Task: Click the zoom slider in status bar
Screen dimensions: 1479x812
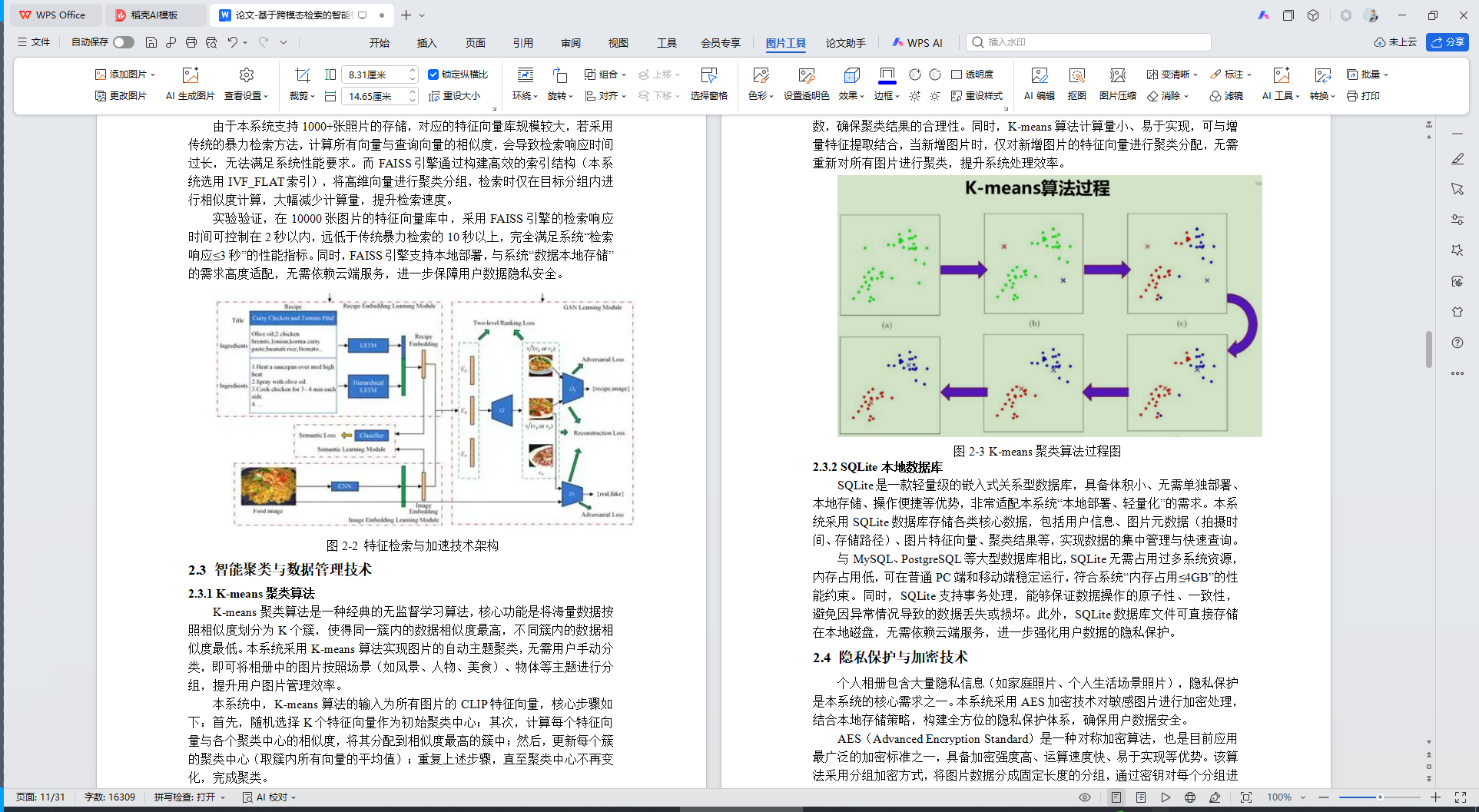Action: (1380, 797)
